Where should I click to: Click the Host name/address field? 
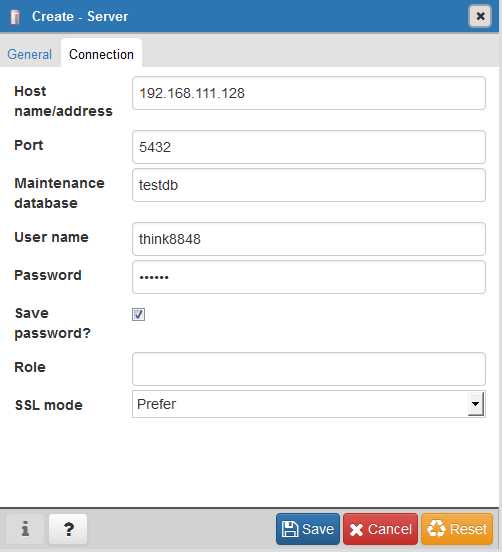309,93
